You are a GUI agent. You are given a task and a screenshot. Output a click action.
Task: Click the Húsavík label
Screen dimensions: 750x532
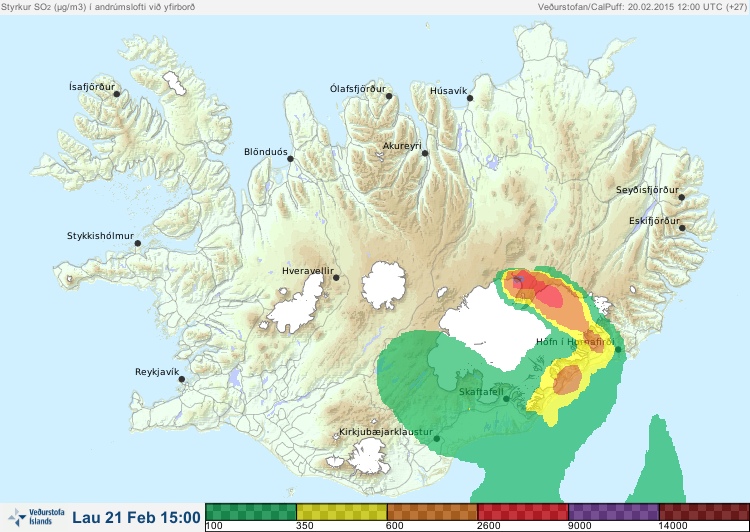point(448,91)
